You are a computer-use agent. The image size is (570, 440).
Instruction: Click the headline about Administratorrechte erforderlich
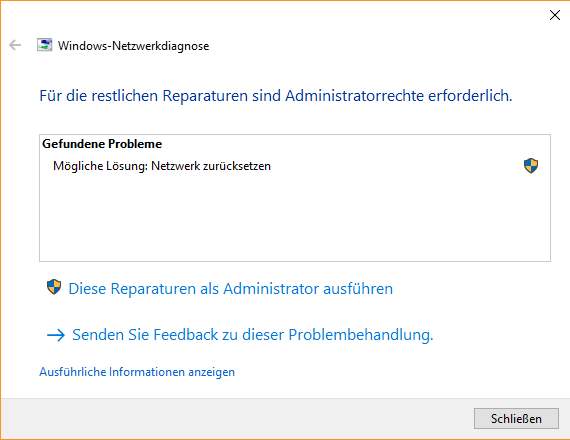pyautogui.click(x=276, y=96)
